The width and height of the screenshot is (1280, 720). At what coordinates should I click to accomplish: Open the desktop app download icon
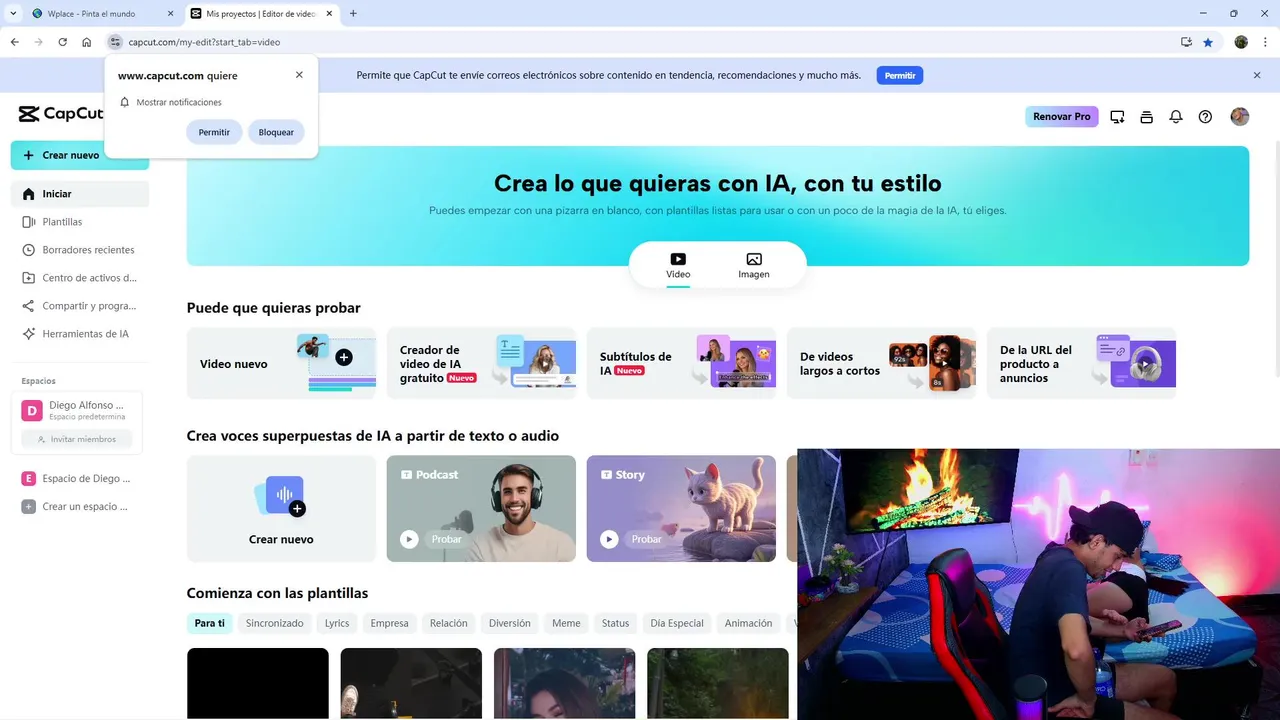pyautogui.click(x=1117, y=117)
